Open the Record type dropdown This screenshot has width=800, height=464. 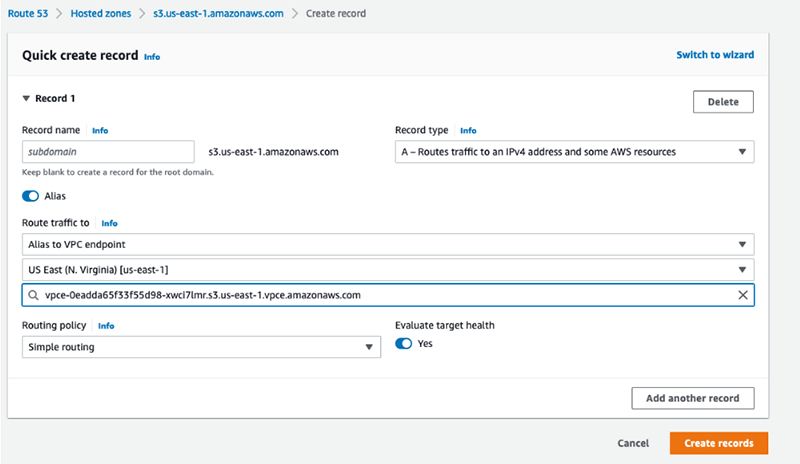(x=574, y=152)
